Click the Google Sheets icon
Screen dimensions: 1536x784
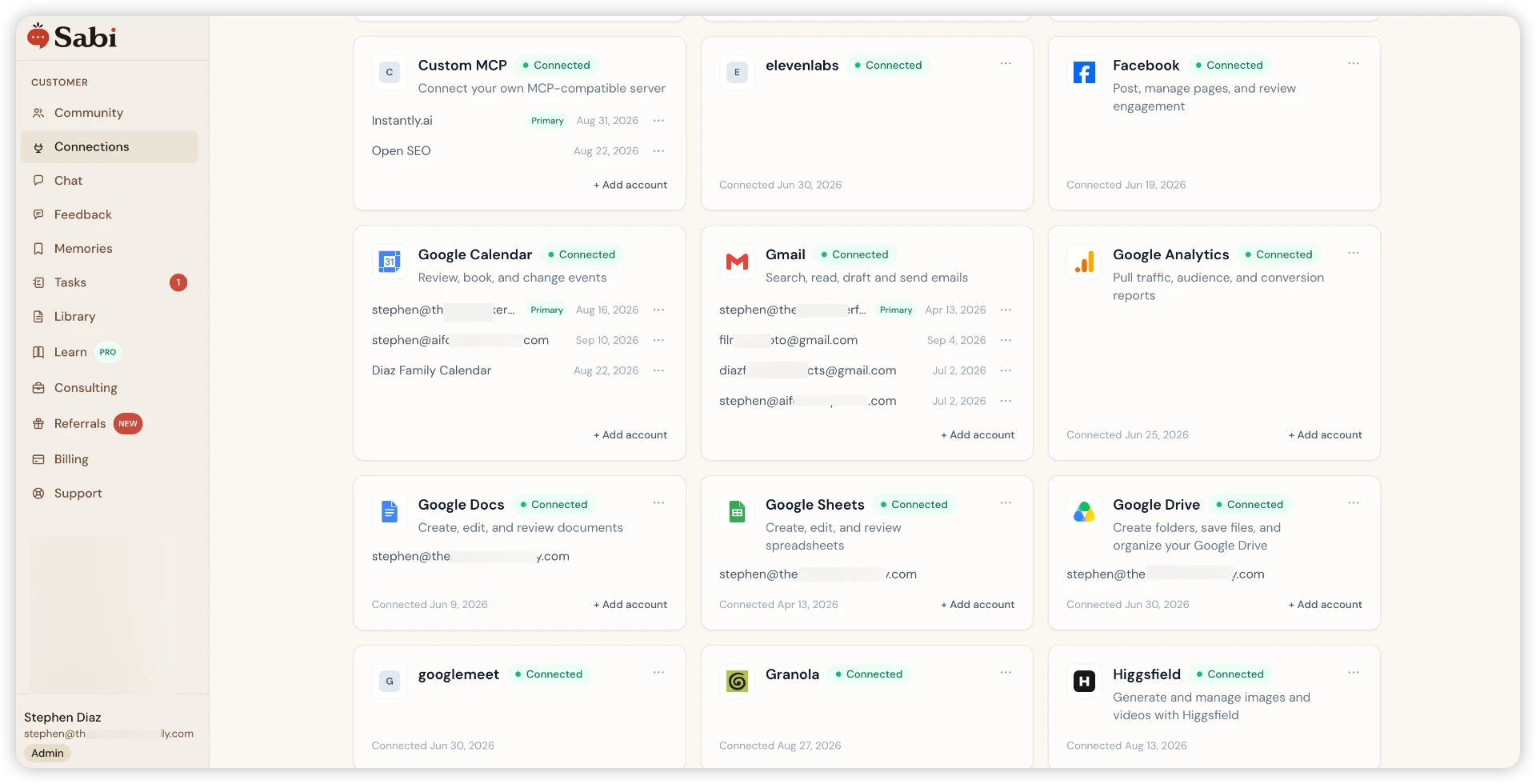pyautogui.click(x=737, y=512)
